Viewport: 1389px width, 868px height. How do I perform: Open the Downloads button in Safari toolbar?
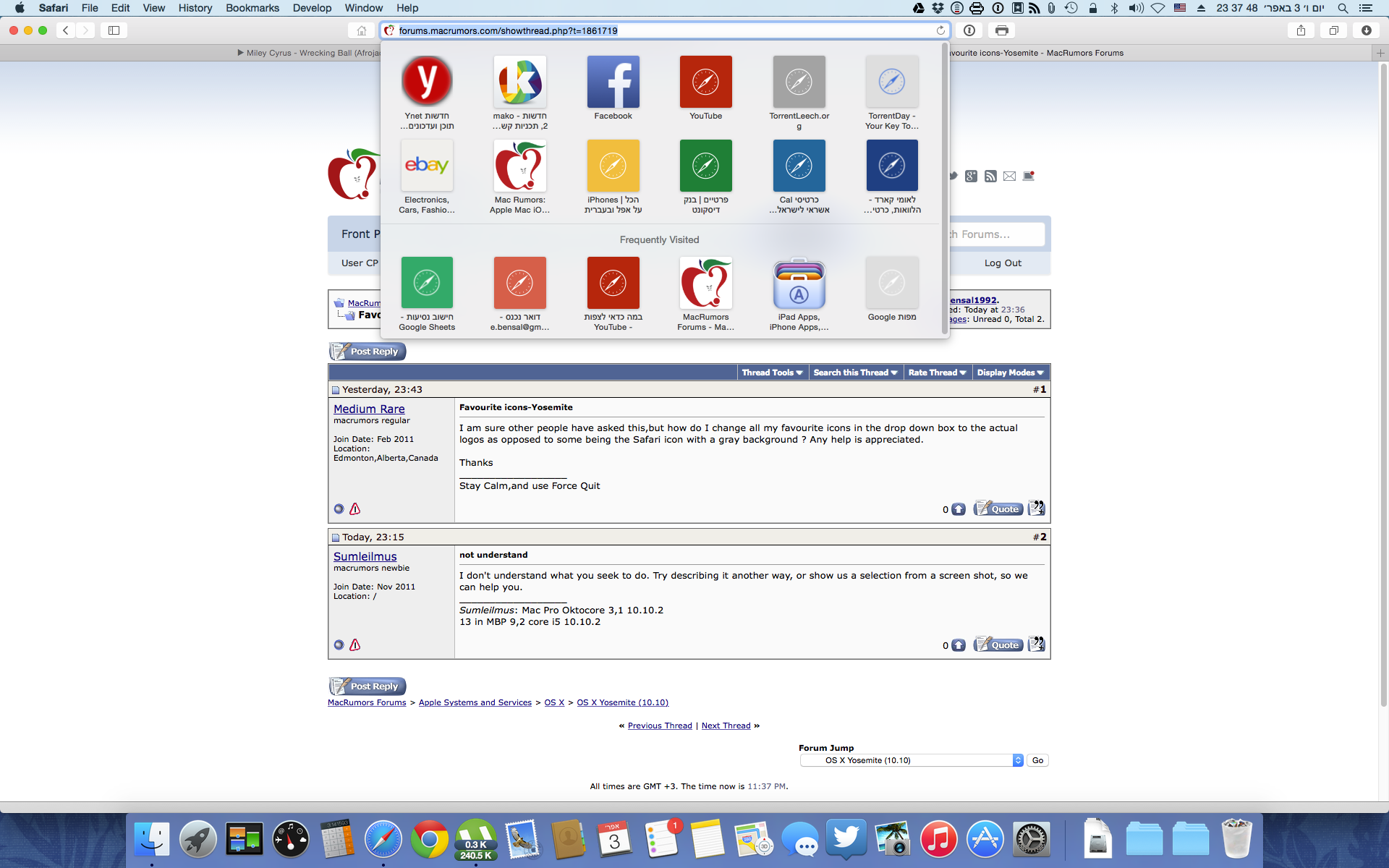[x=1366, y=30]
